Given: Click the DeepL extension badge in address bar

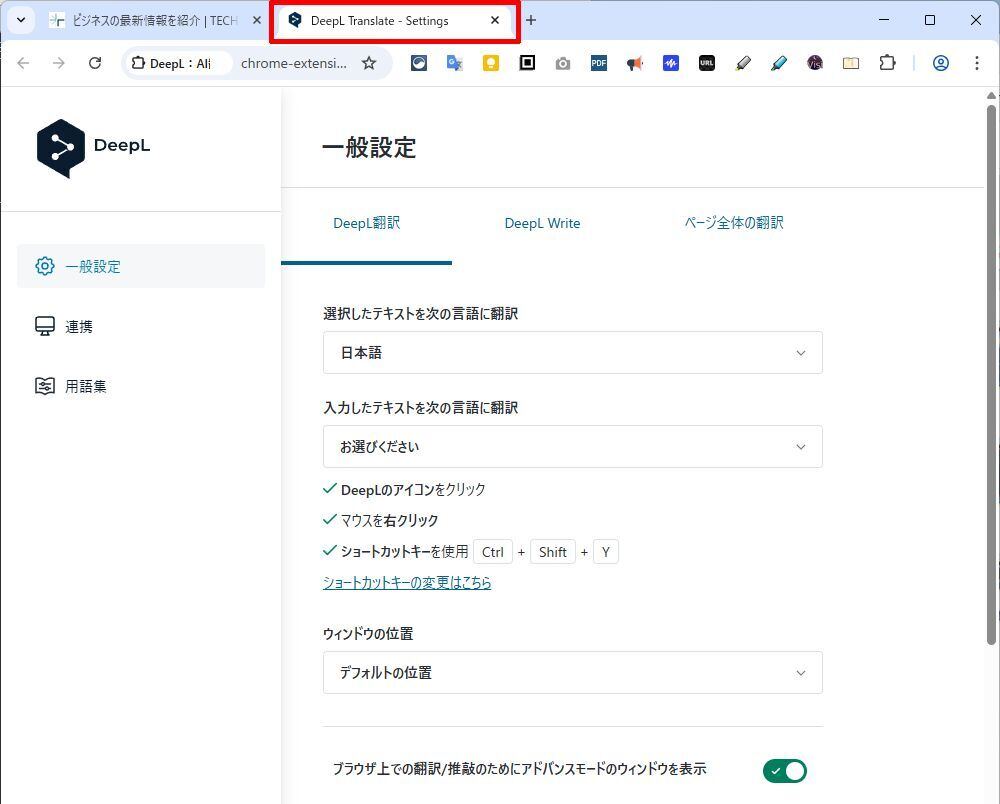Looking at the screenshot, I should [177, 63].
